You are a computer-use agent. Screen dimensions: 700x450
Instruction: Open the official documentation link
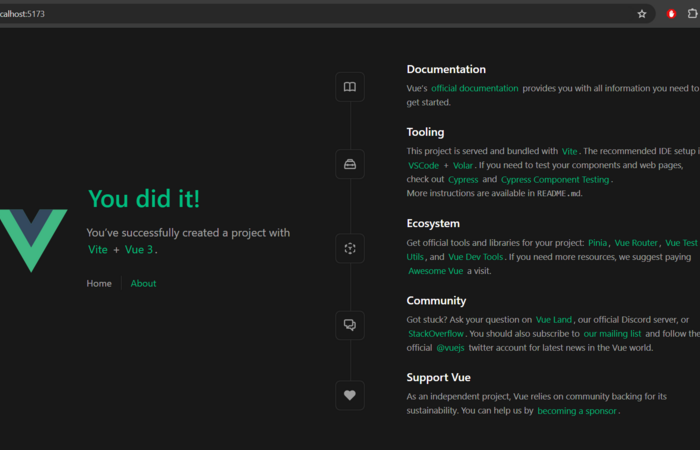pyautogui.click(x=475, y=88)
